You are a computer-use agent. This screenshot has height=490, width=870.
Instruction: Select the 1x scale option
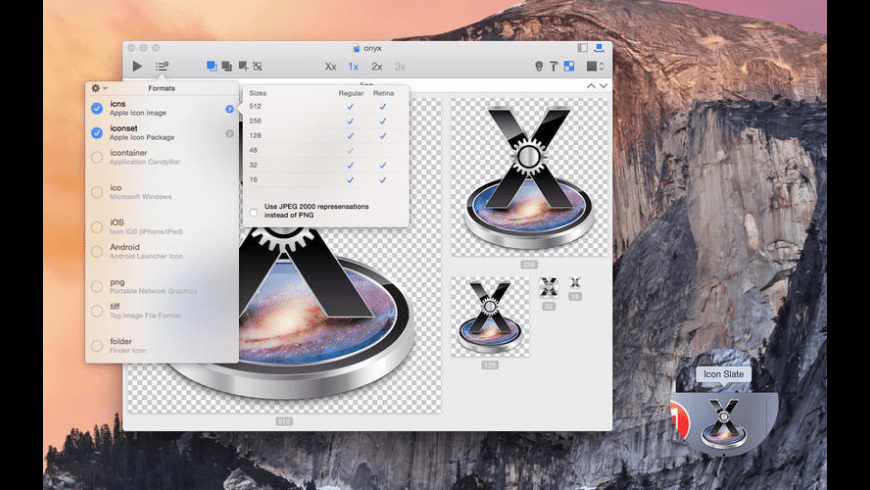tap(353, 67)
